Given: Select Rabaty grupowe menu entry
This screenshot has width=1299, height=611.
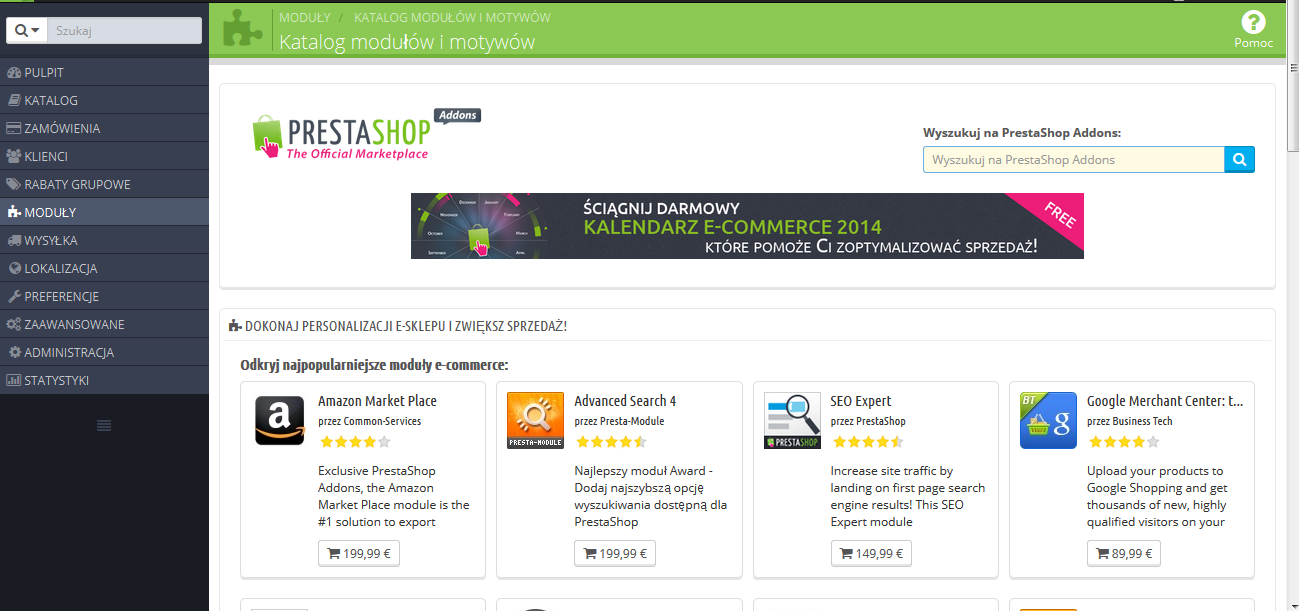Looking at the screenshot, I should tap(104, 184).
